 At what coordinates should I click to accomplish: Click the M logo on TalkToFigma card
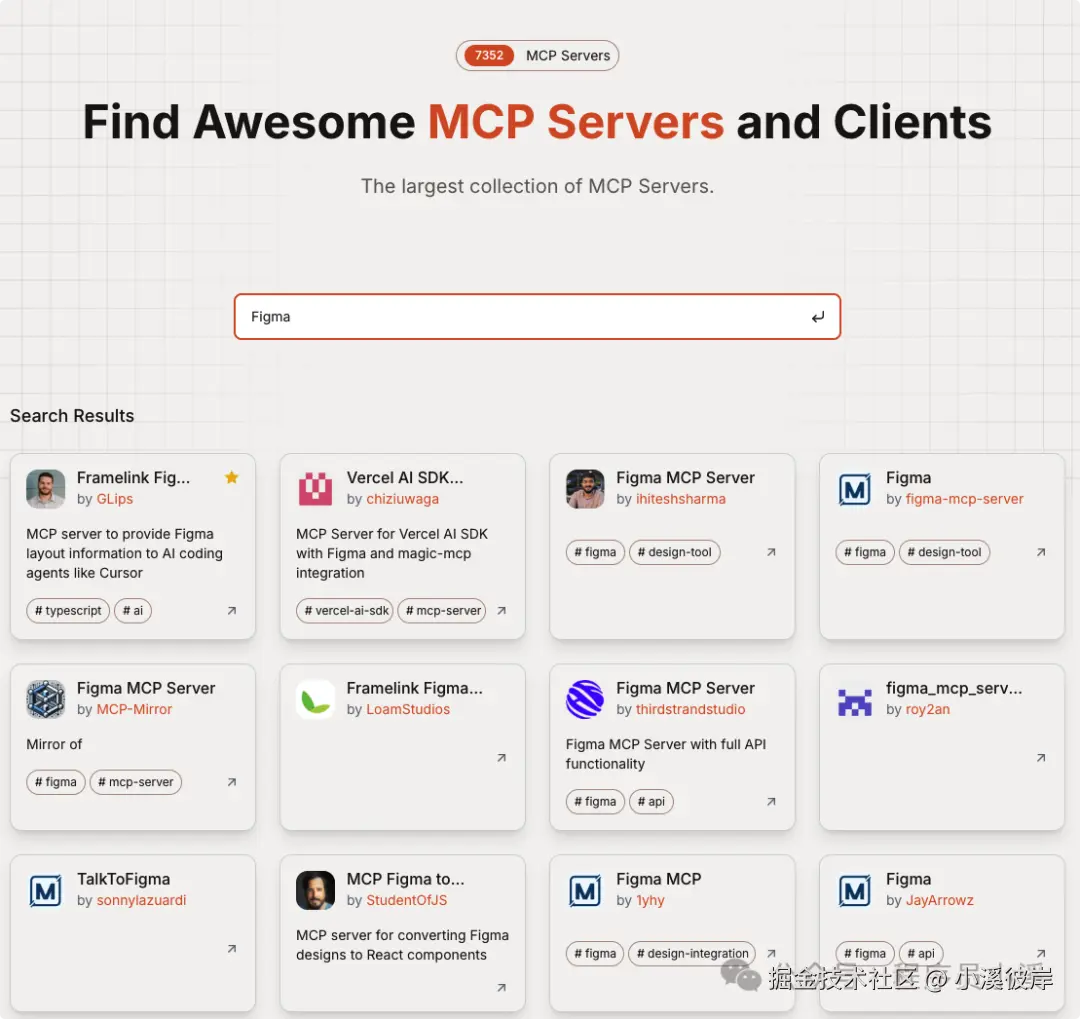coord(45,891)
